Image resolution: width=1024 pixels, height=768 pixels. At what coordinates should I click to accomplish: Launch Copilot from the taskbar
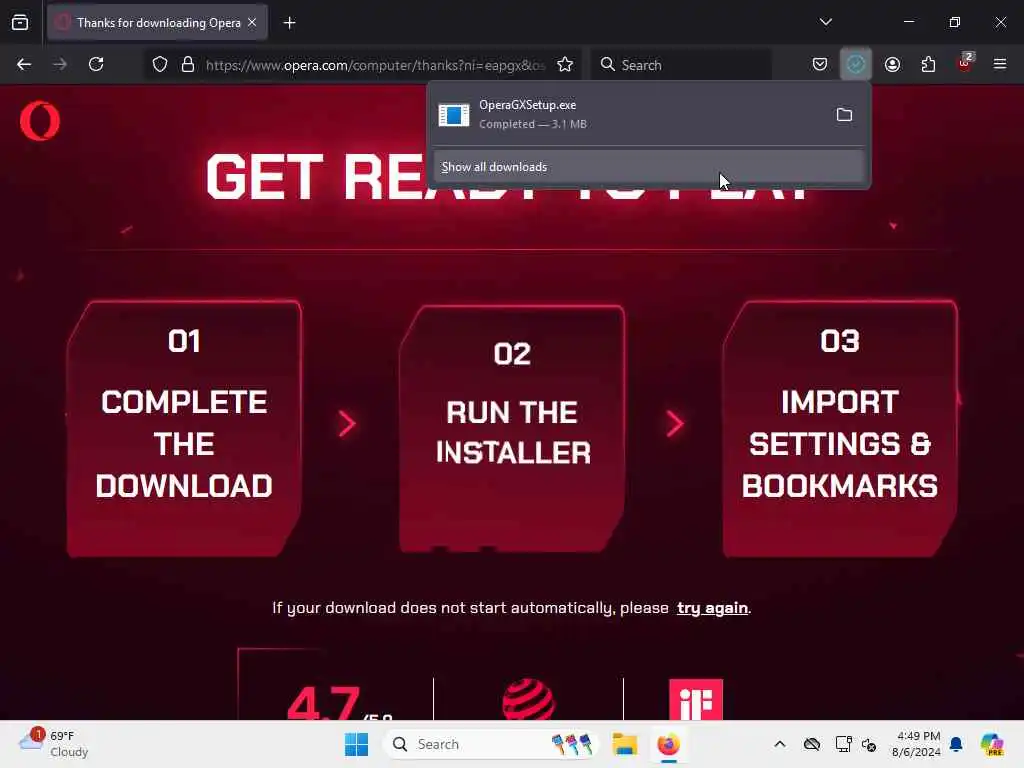tap(992, 744)
